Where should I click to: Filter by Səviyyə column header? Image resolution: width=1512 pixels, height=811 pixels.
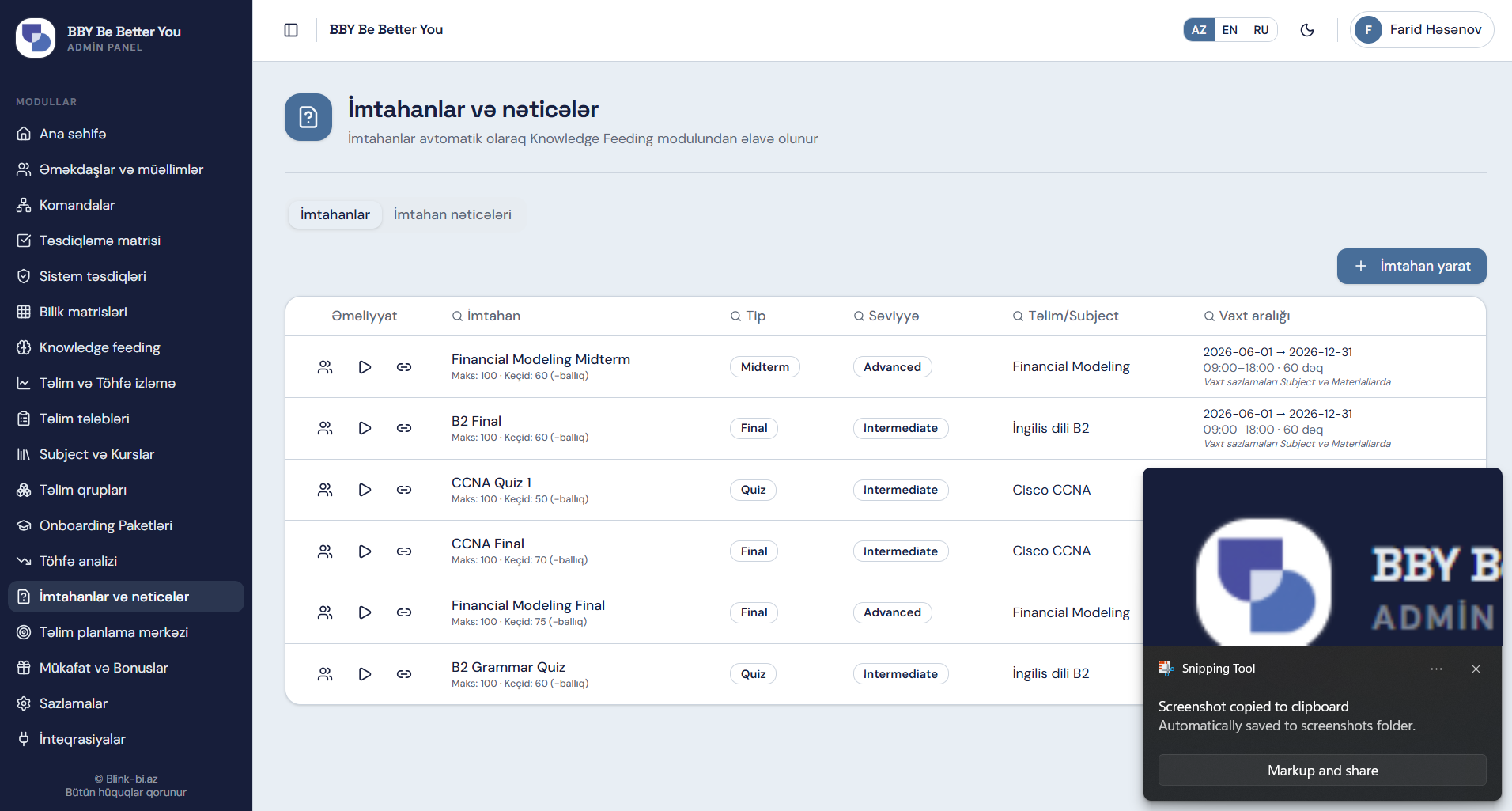point(886,316)
